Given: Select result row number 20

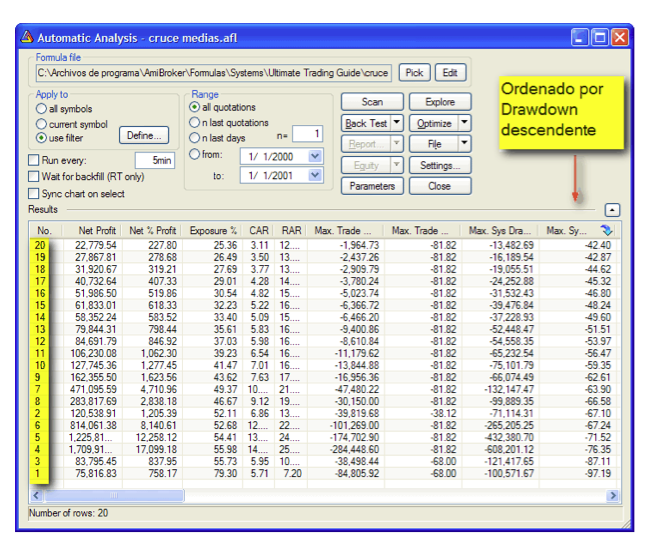Looking at the screenshot, I should click(x=324, y=245).
